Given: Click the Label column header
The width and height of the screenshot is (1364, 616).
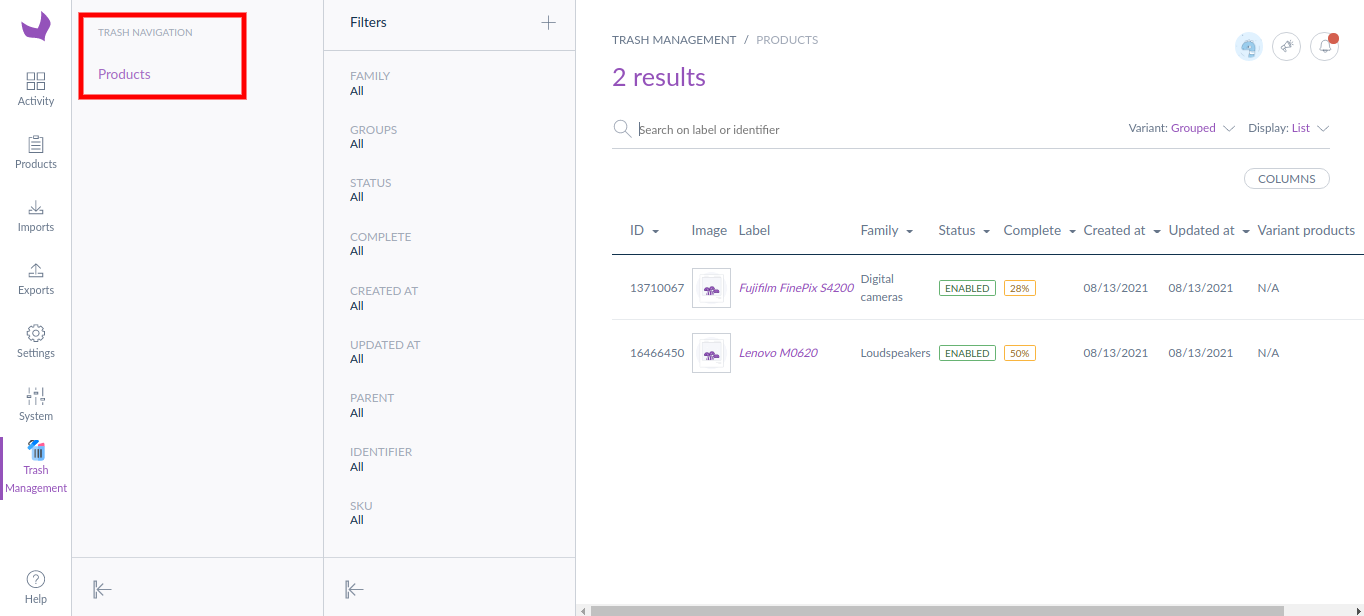Looking at the screenshot, I should tap(754, 230).
